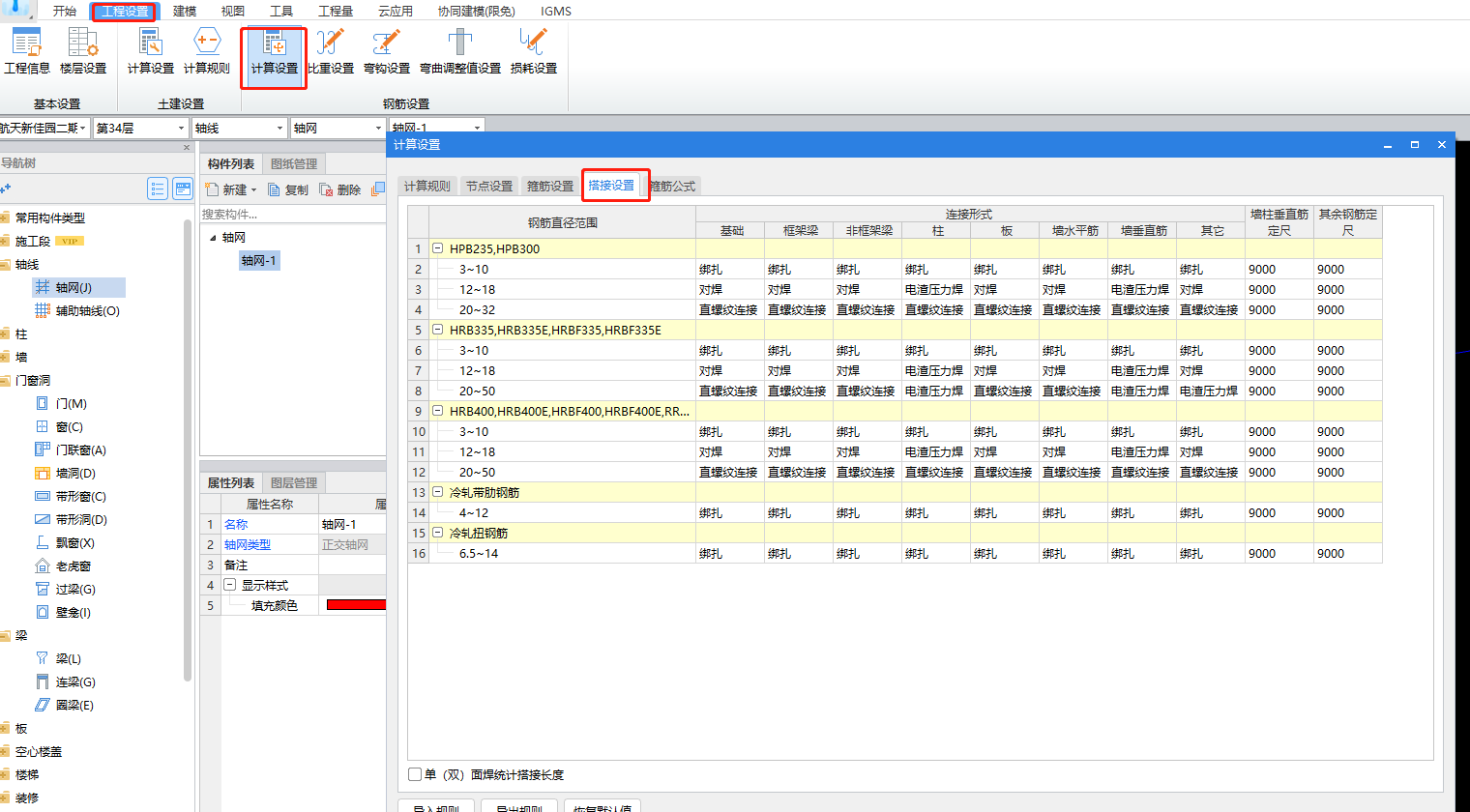The height and width of the screenshot is (812, 1470).
Task: Switch to the 计算规则 tab
Action: click(427, 186)
